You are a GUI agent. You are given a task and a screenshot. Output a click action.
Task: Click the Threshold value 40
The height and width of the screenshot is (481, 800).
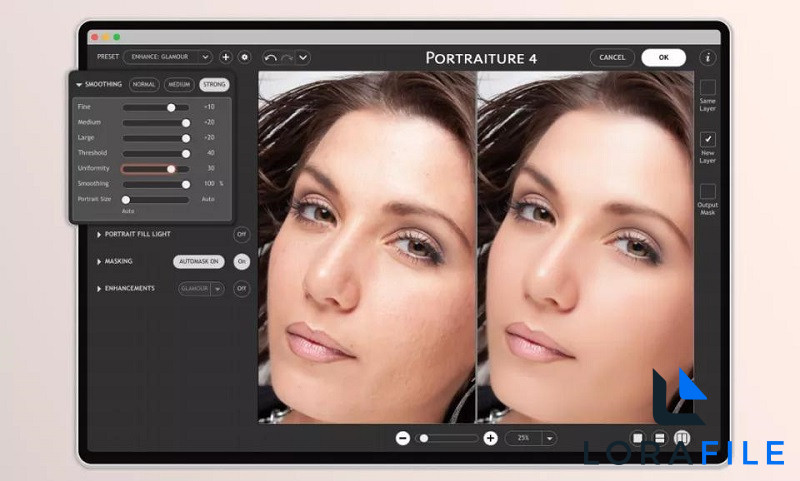click(x=211, y=153)
